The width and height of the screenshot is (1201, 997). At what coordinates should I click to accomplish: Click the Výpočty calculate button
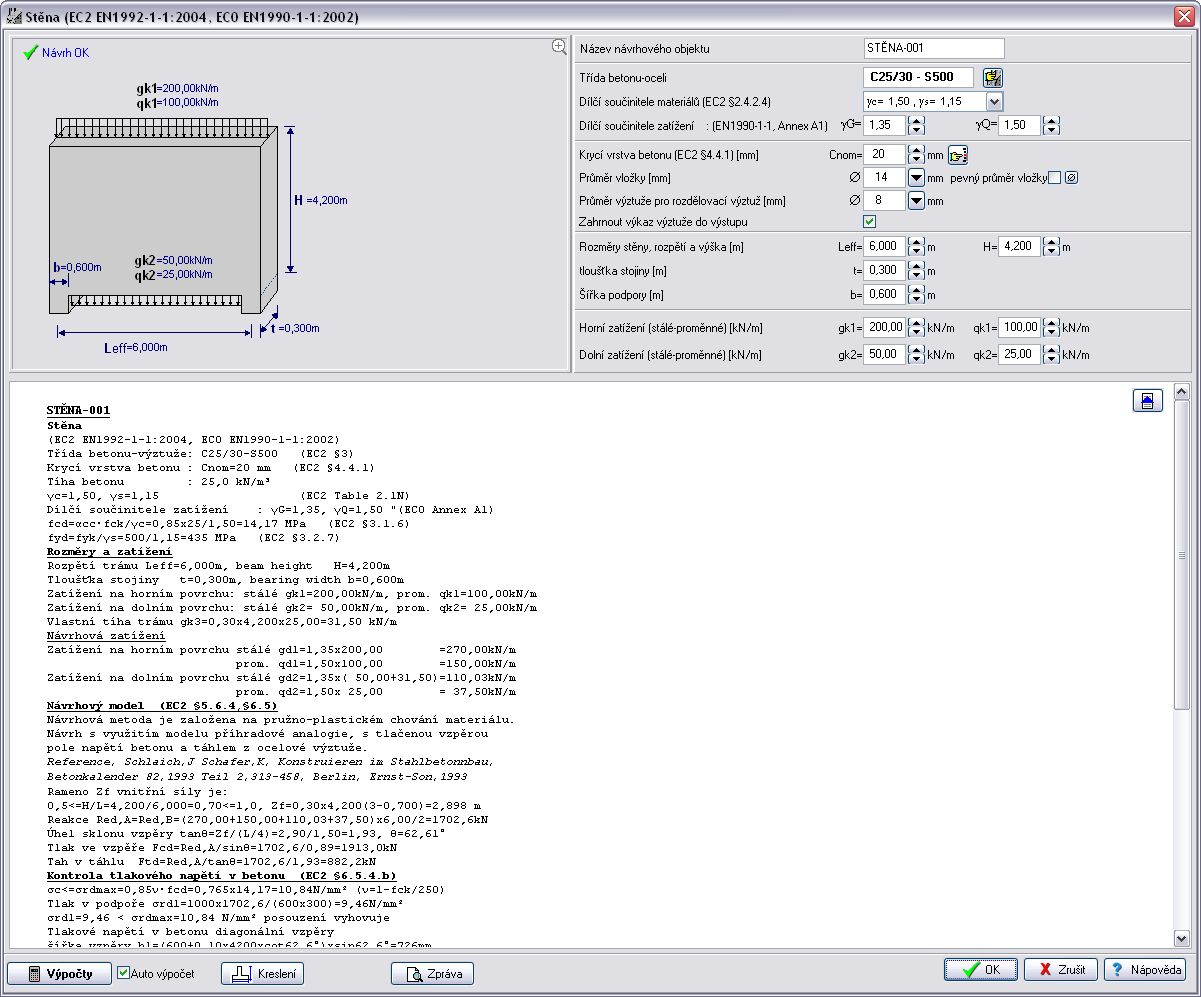59,973
